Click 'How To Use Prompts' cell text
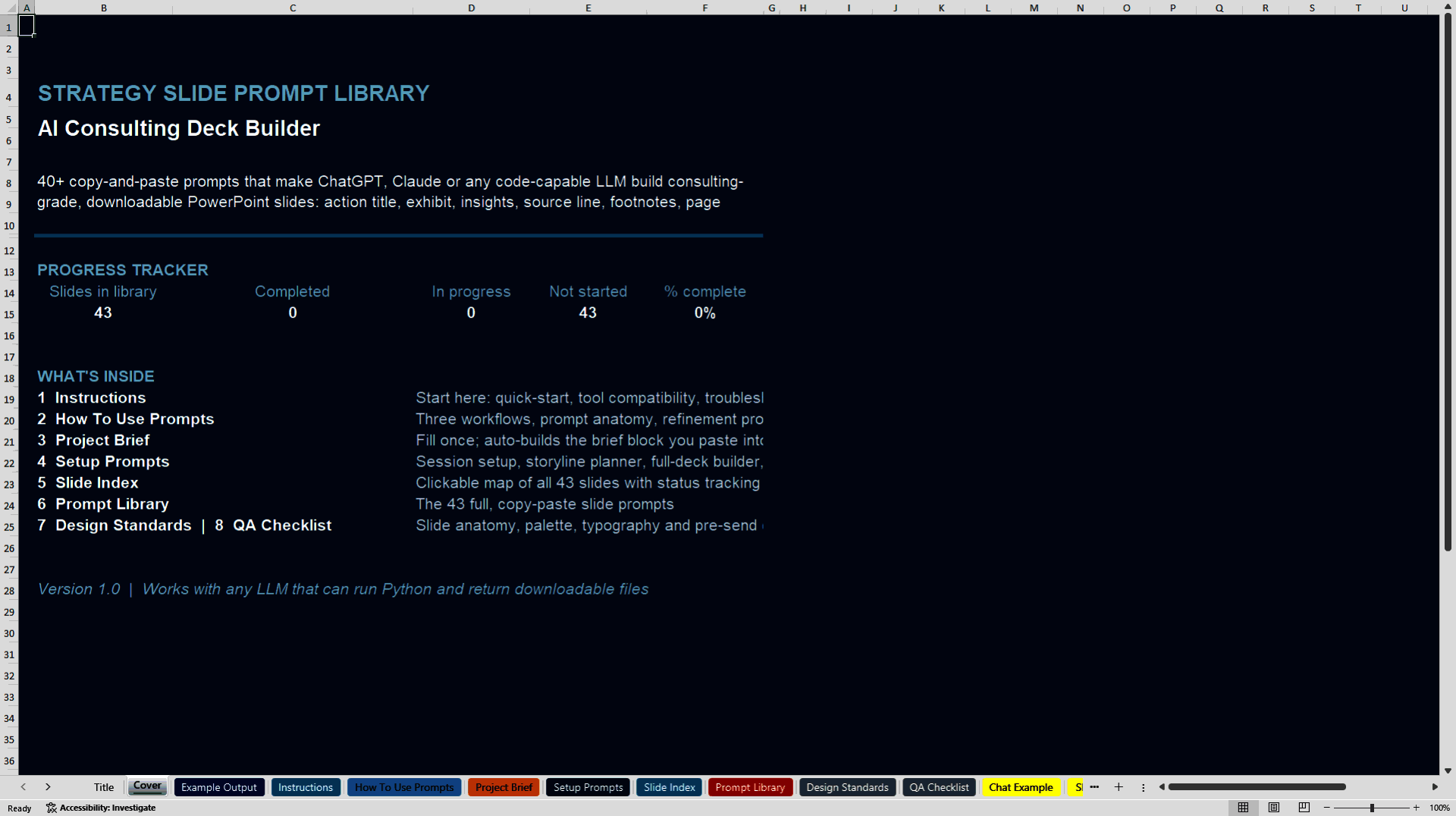Screen dimensions: 1456x816 (x=135, y=419)
